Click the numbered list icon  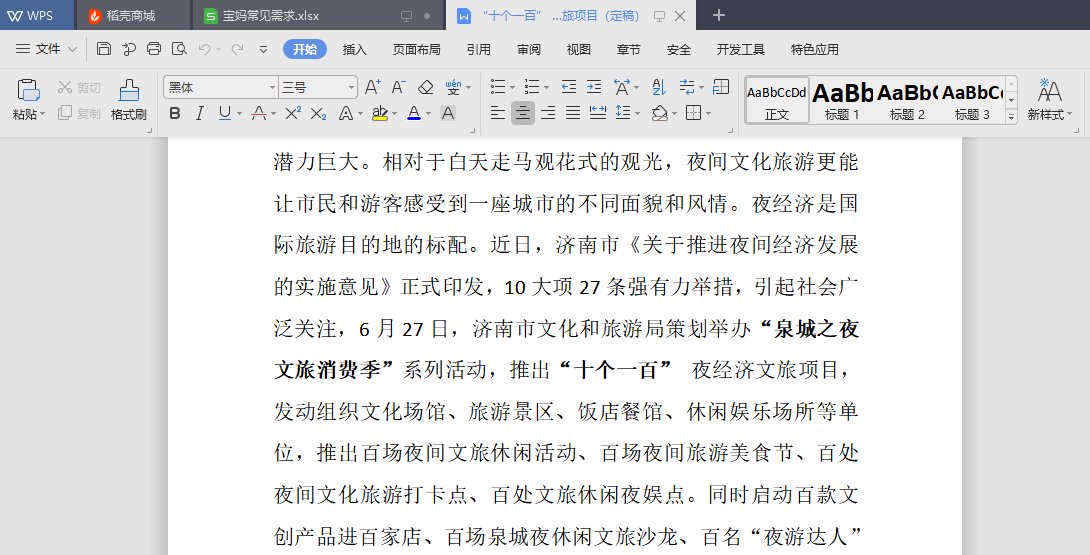point(532,87)
